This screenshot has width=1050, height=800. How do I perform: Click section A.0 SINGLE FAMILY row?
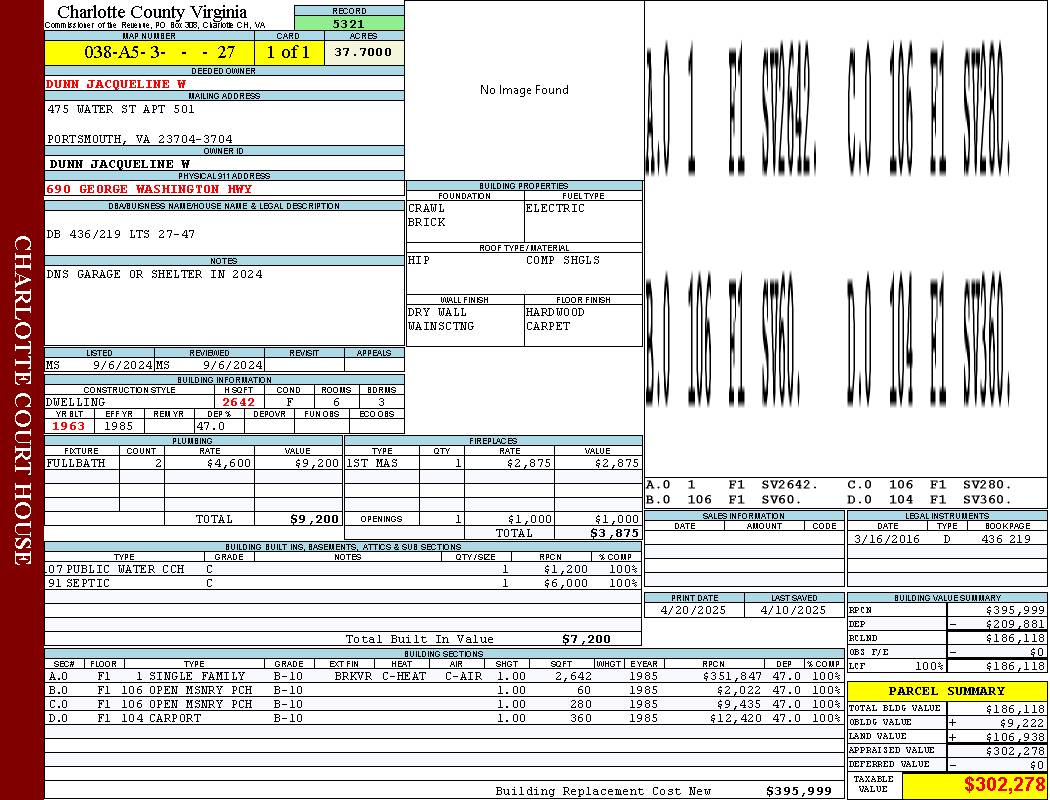[x=444, y=676]
